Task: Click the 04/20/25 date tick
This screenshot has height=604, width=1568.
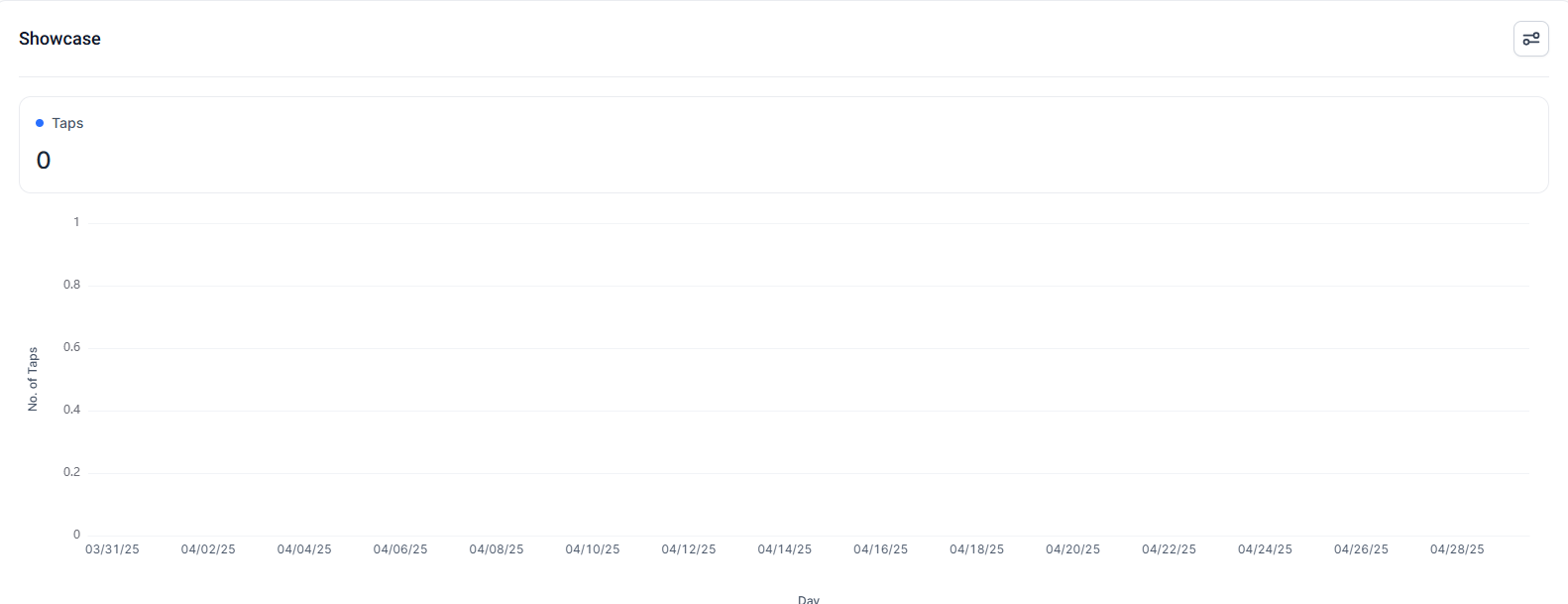Action: point(1073,549)
